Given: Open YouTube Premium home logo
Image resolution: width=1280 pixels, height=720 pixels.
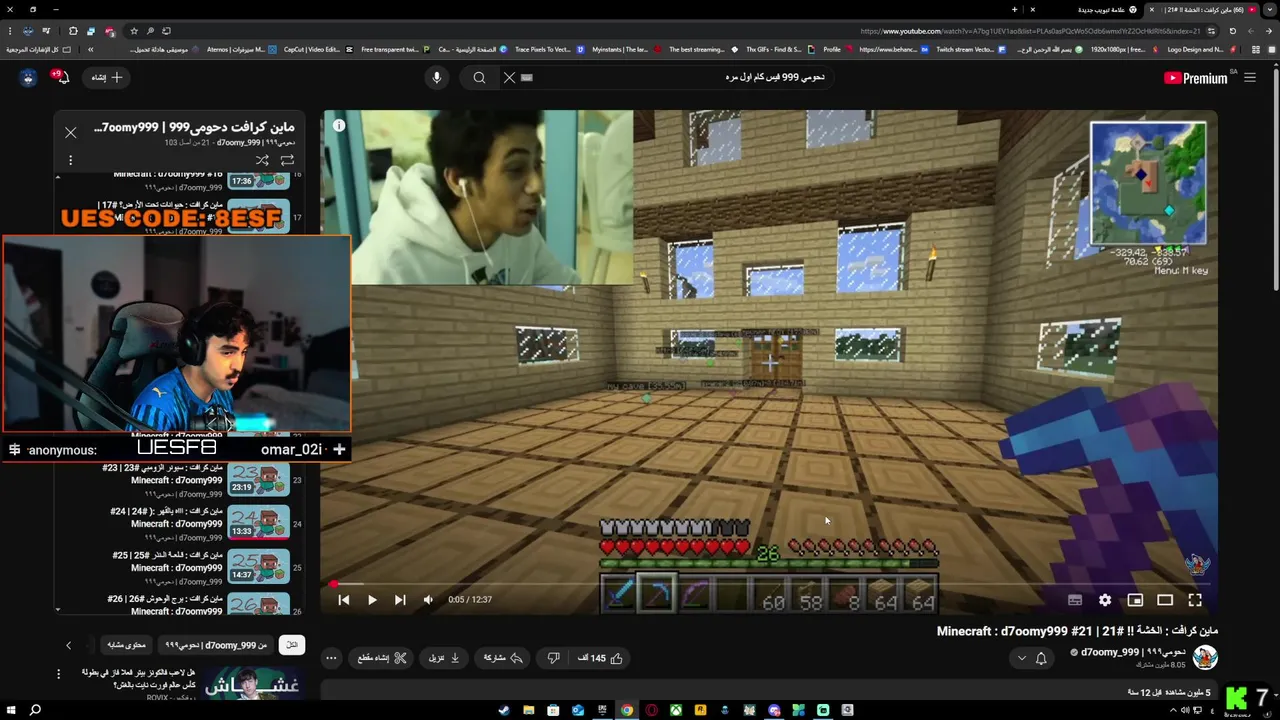Looking at the screenshot, I should tap(1195, 77).
